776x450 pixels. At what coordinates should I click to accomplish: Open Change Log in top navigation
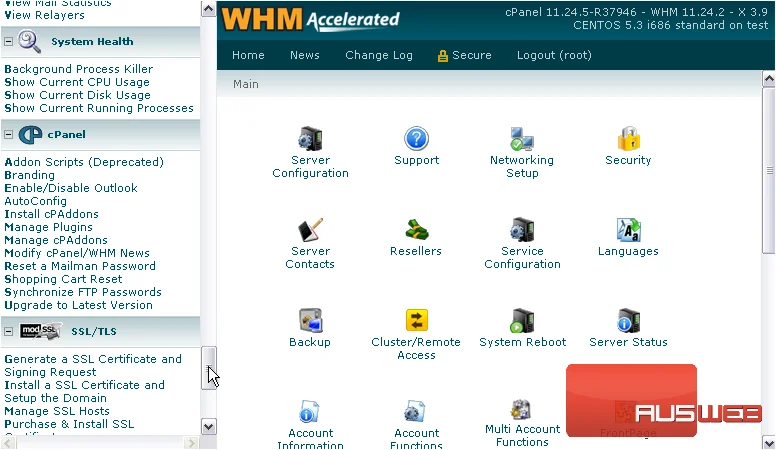click(379, 55)
